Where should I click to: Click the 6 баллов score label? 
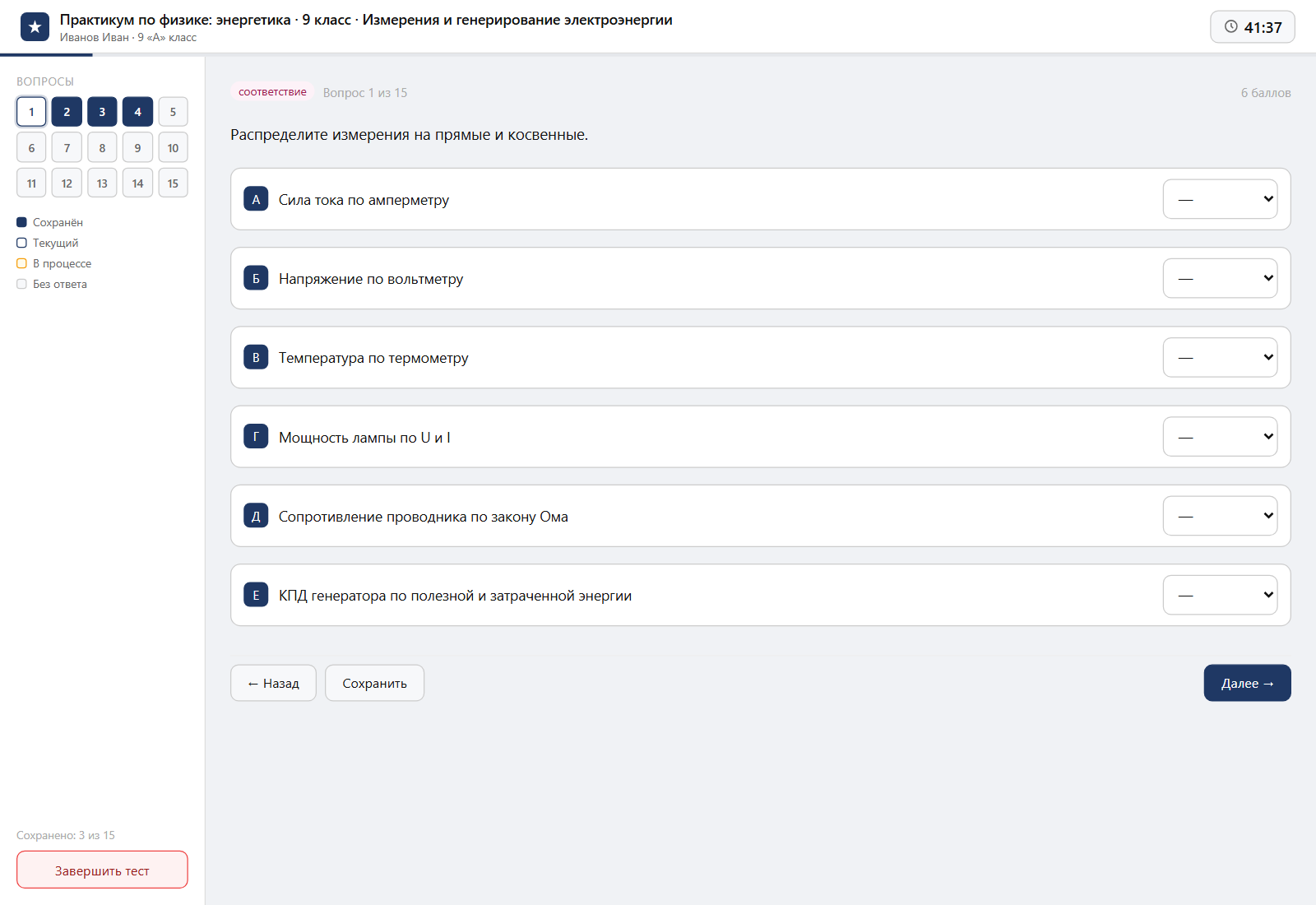(x=1266, y=93)
